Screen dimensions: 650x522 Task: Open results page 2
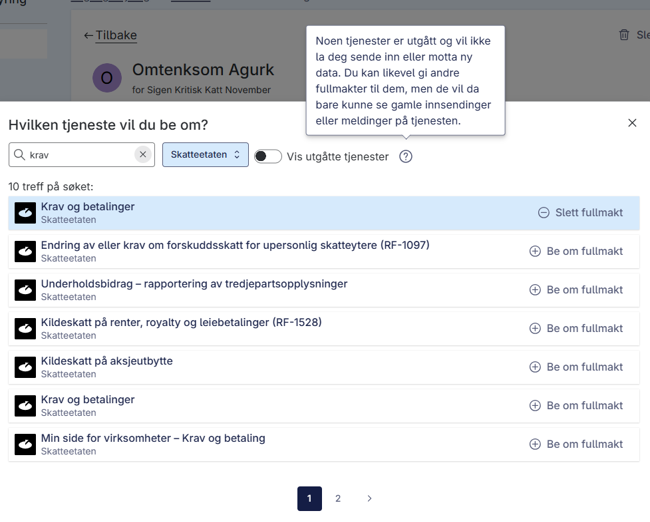[338, 498]
